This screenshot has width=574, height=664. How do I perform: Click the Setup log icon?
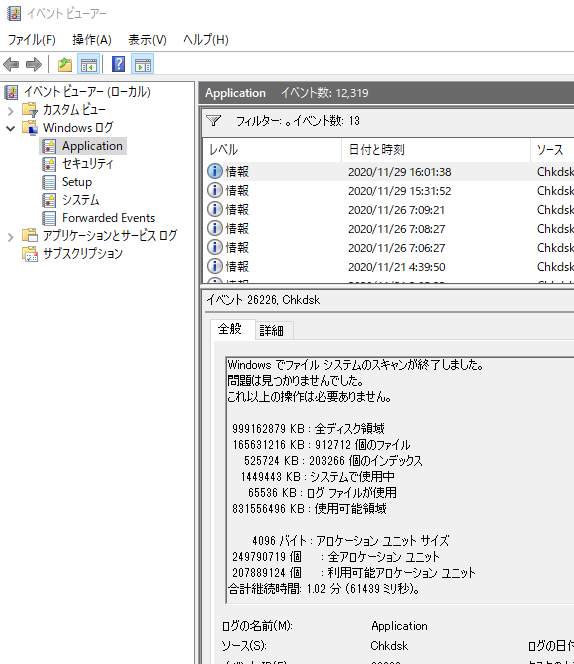click(49, 182)
